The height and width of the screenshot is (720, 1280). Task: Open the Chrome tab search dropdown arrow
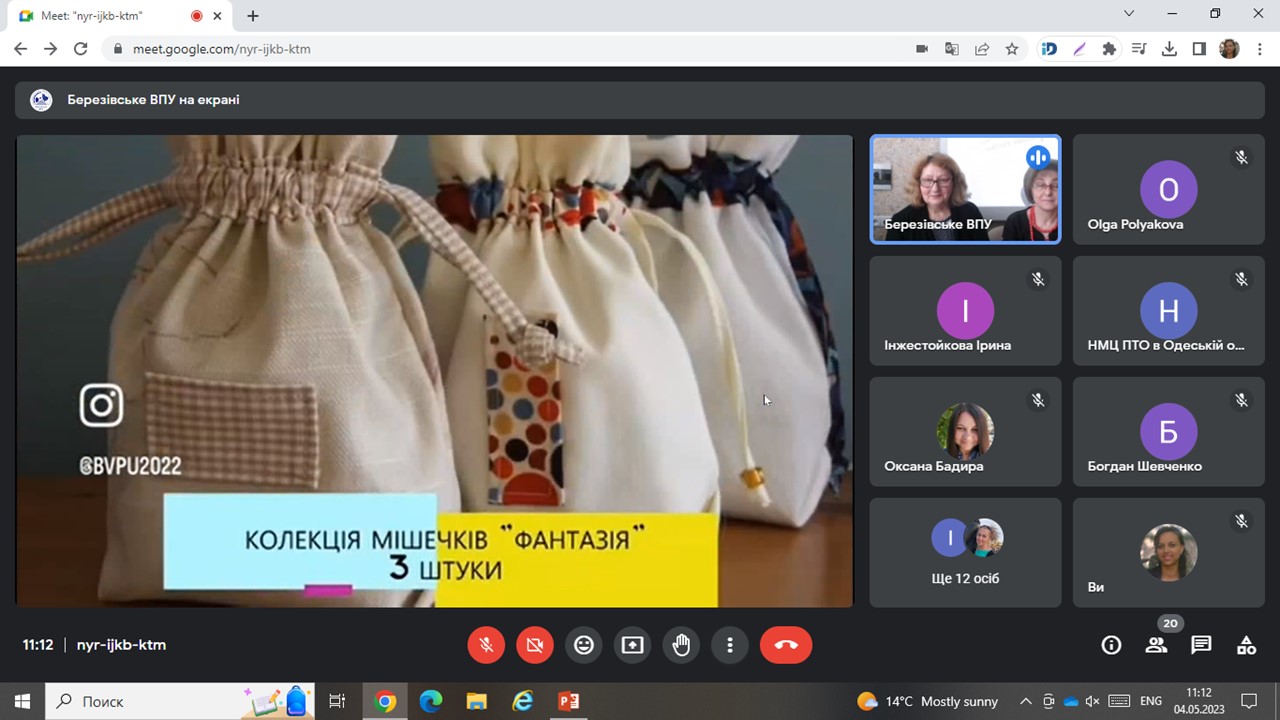click(1129, 14)
